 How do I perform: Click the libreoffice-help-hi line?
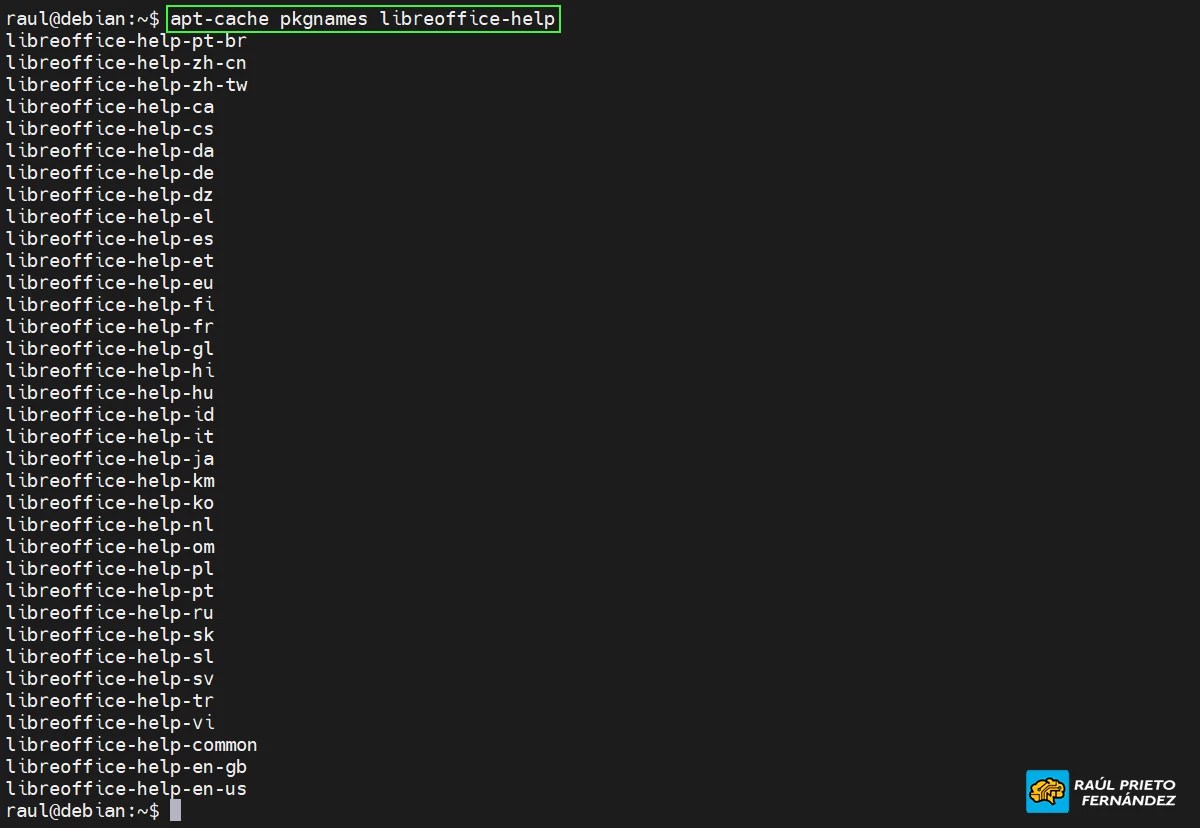[110, 371]
